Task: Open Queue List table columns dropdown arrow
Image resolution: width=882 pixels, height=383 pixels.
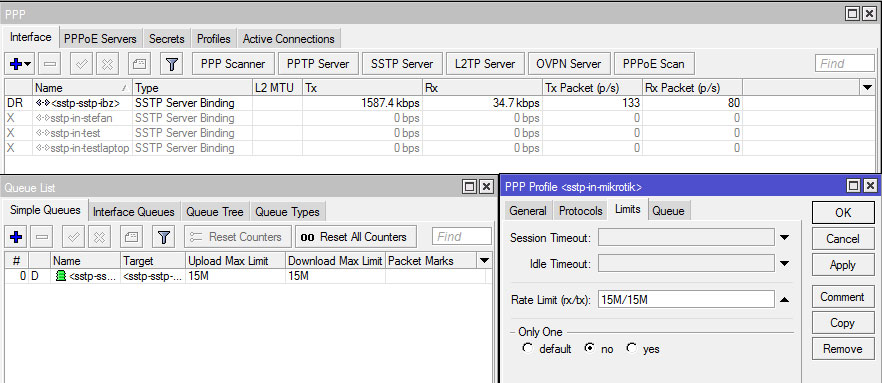Action: click(x=483, y=260)
